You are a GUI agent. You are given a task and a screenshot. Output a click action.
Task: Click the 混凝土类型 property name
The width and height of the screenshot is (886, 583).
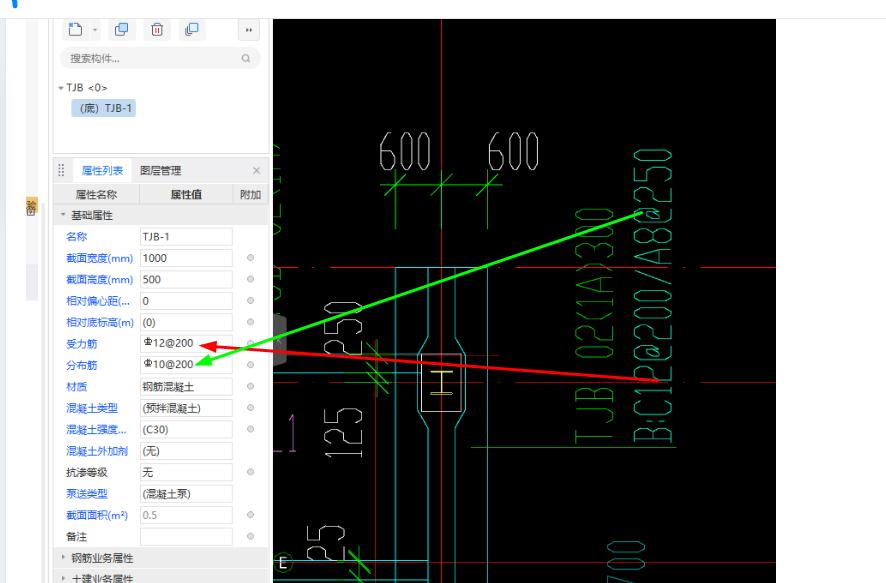(92, 408)
